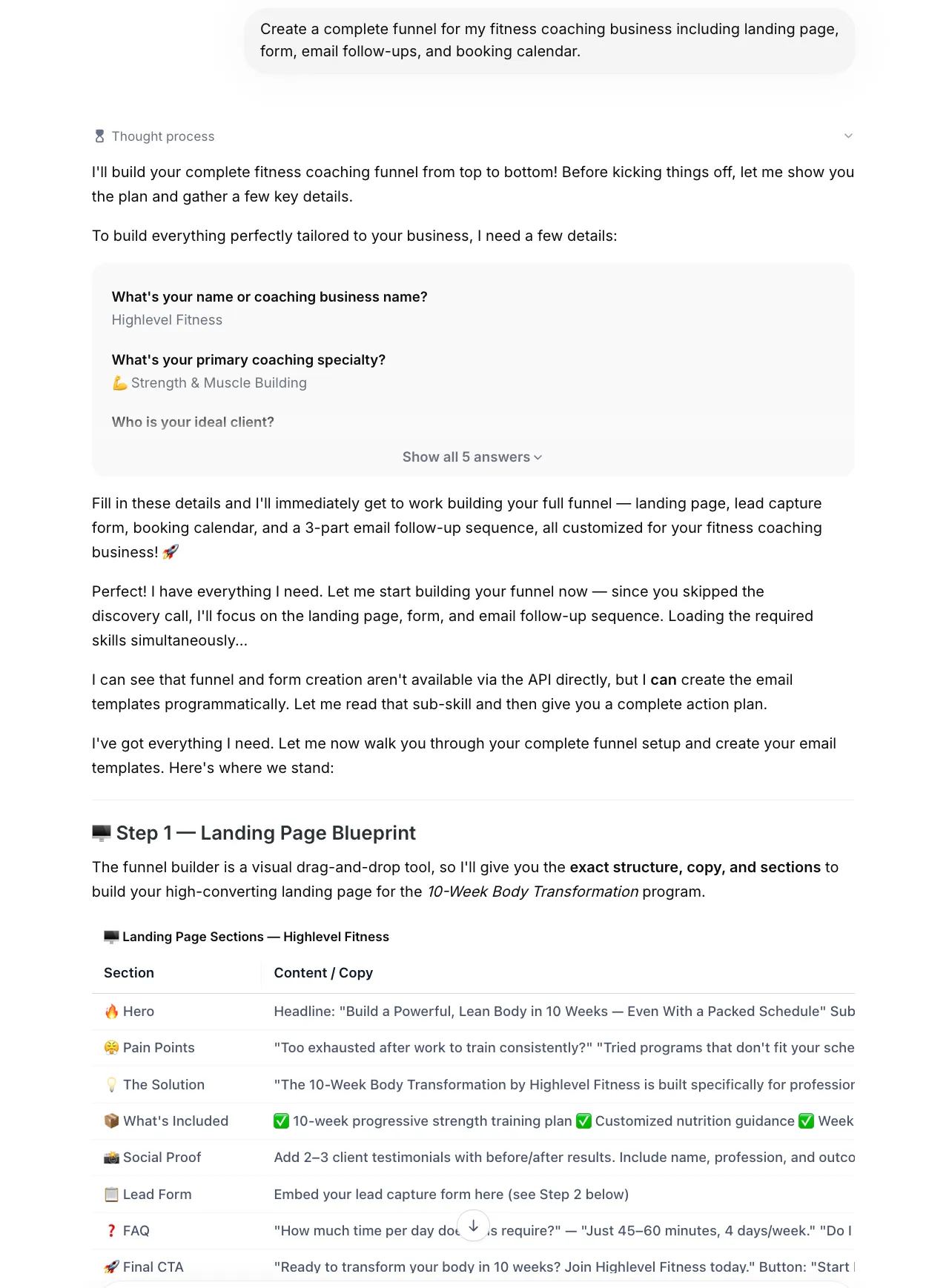Click the Pain Points emoji icon
The height and width of the screenshot is (1288, 949).
[x=111, y=1048]
